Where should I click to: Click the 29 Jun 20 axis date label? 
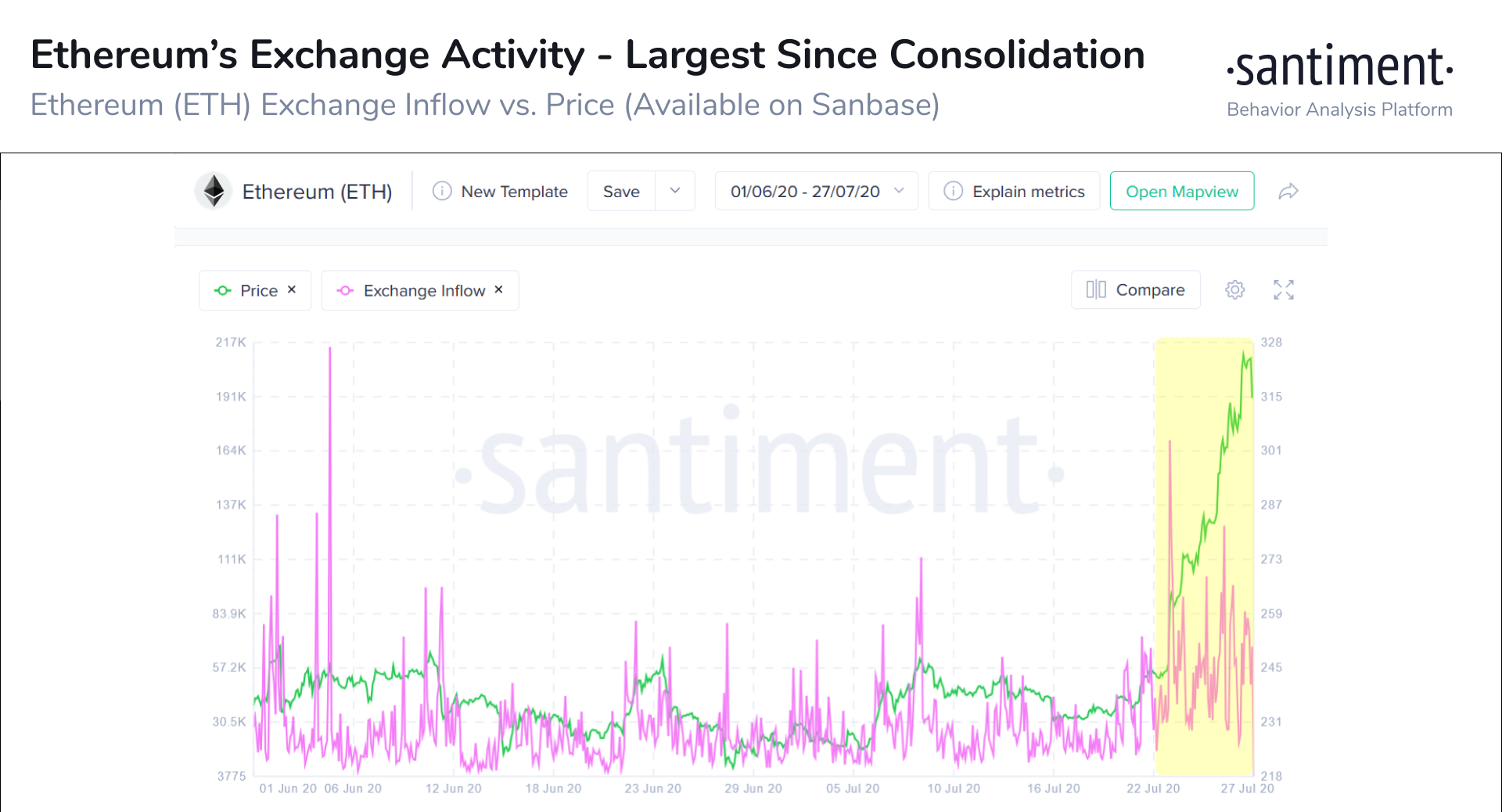[753, 789]
